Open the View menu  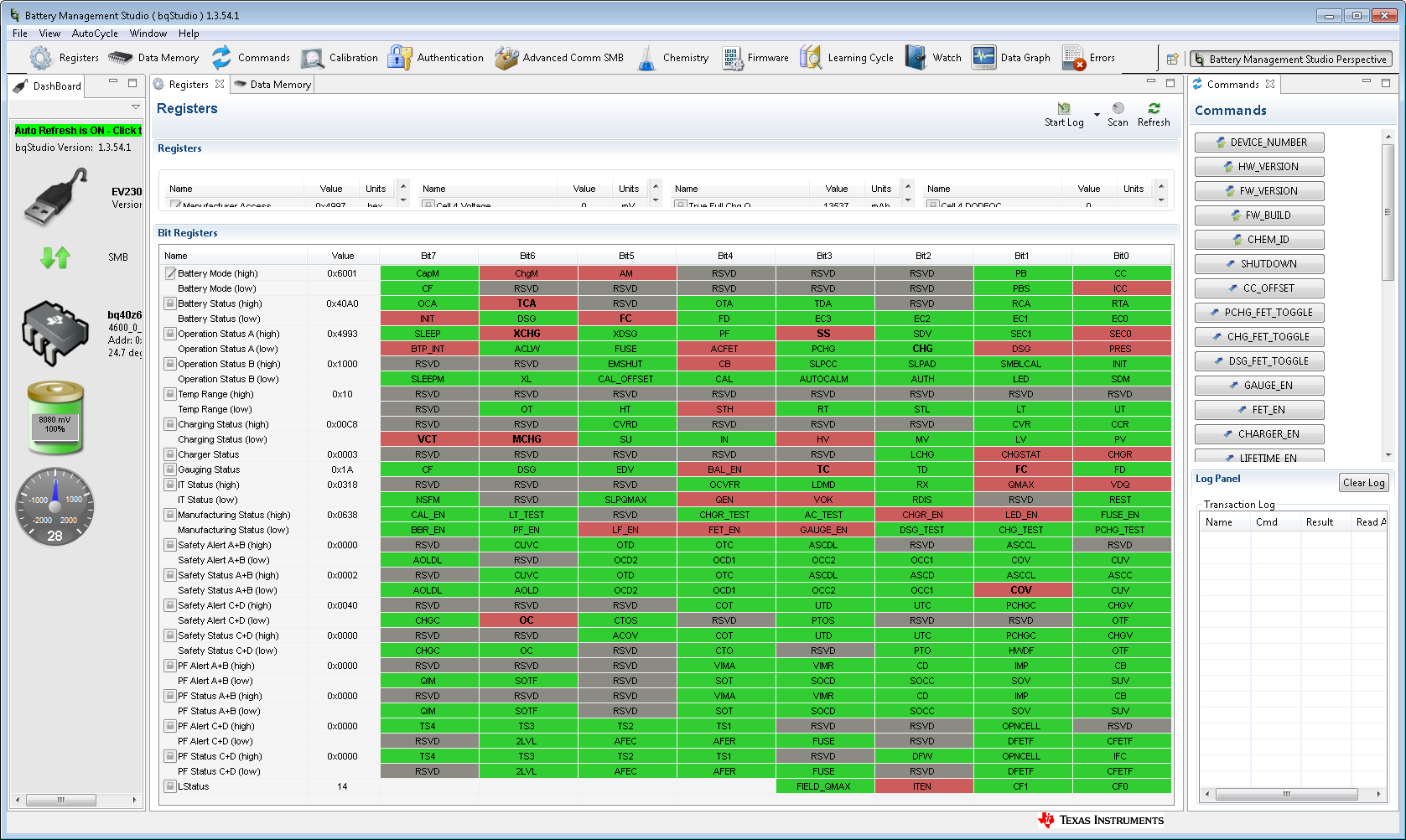click(49, 34)
